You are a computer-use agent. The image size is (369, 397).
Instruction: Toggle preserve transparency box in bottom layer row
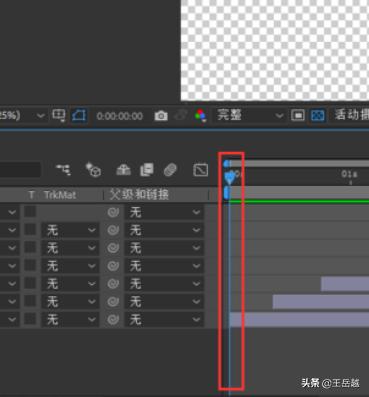30,319
